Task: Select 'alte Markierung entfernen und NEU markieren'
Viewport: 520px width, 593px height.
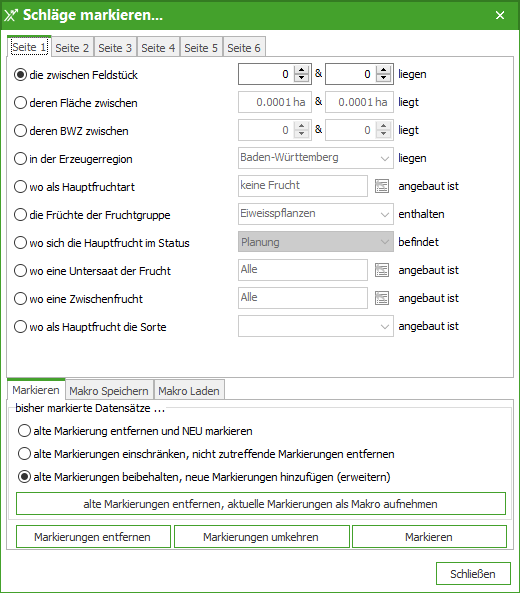Action: click(135, 431)
